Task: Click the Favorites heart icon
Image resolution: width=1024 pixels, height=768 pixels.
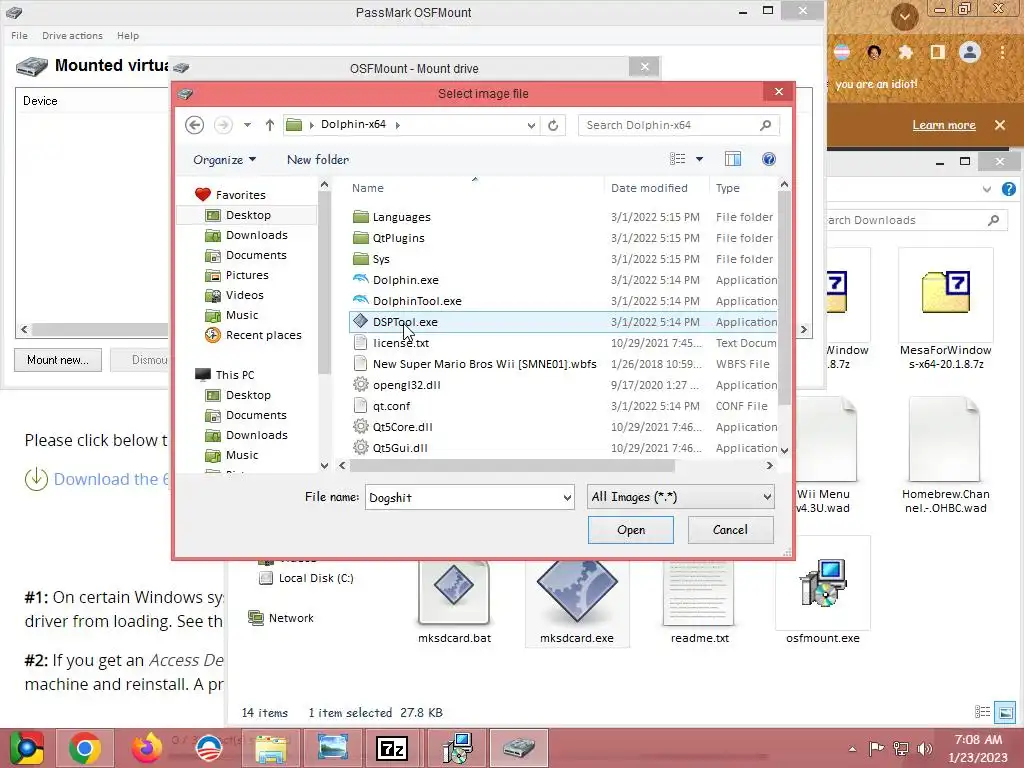Action: point(202,195)
